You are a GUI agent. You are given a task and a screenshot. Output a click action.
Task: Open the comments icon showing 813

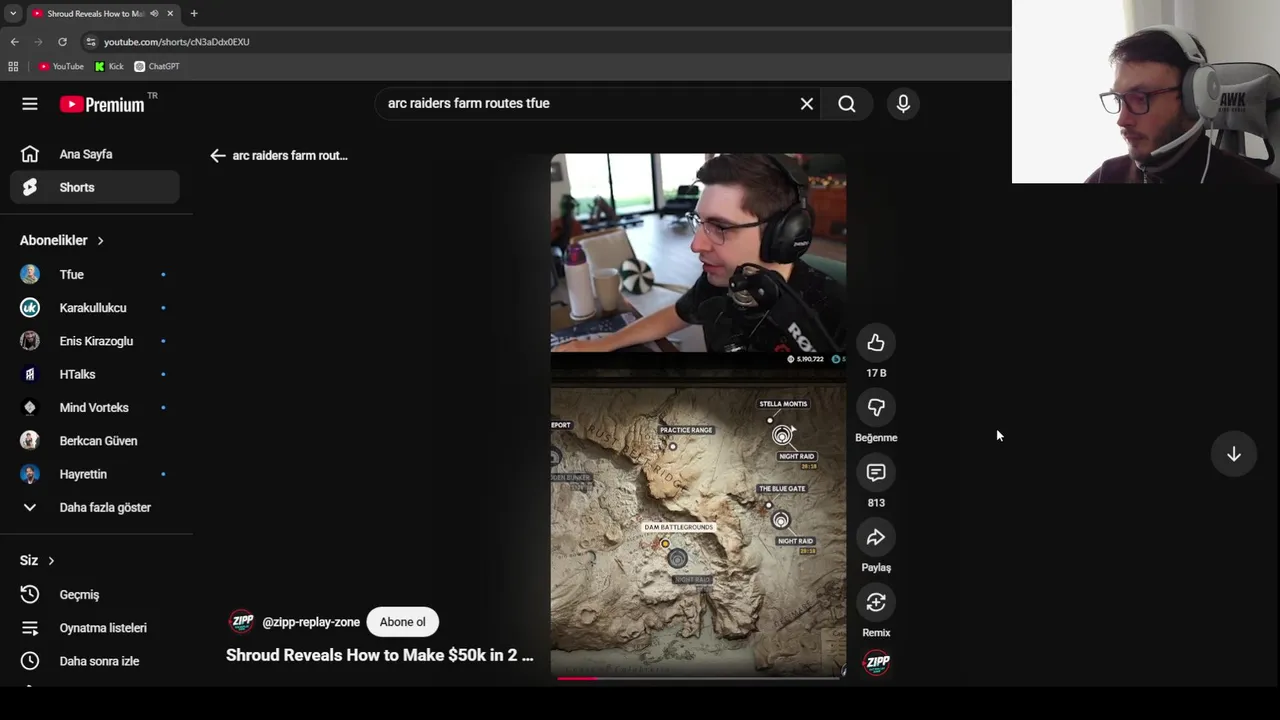876,473
